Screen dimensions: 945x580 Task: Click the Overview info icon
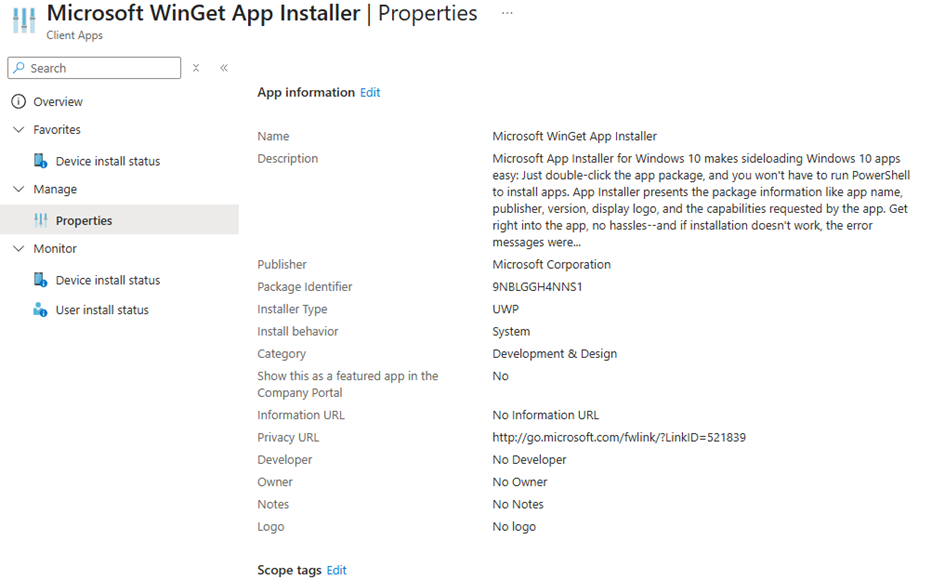pos(19,101)
